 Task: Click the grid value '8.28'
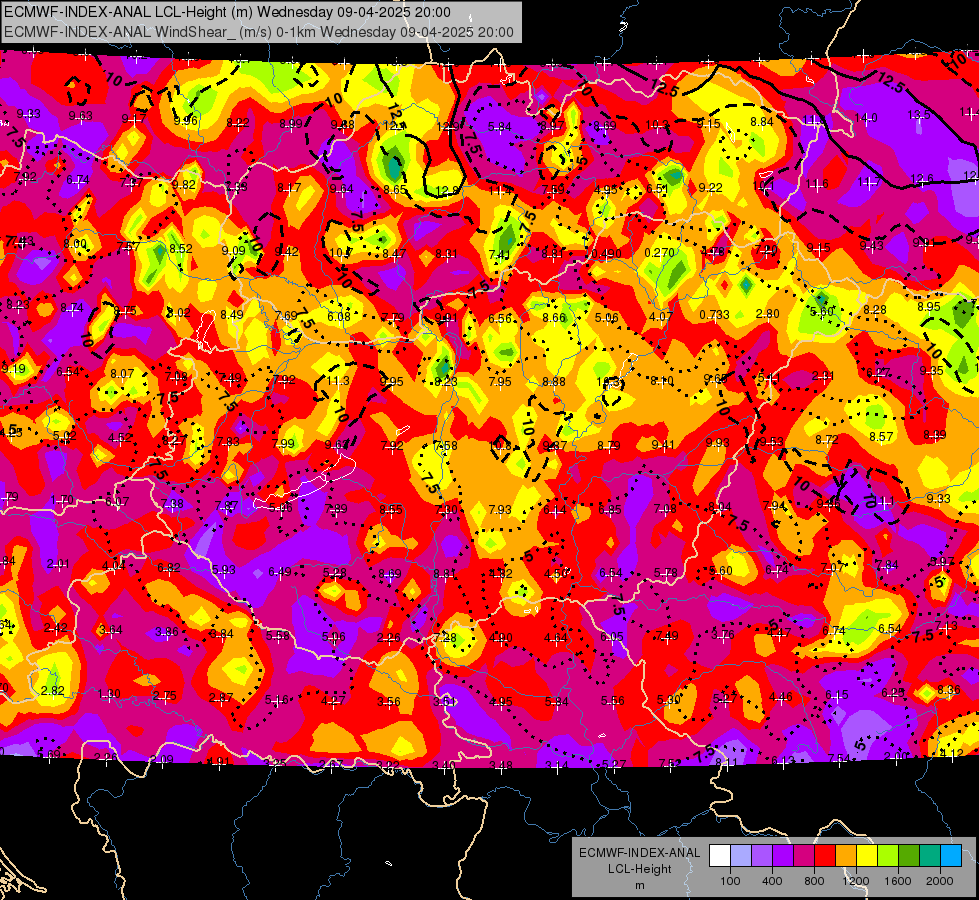[875, 310]
